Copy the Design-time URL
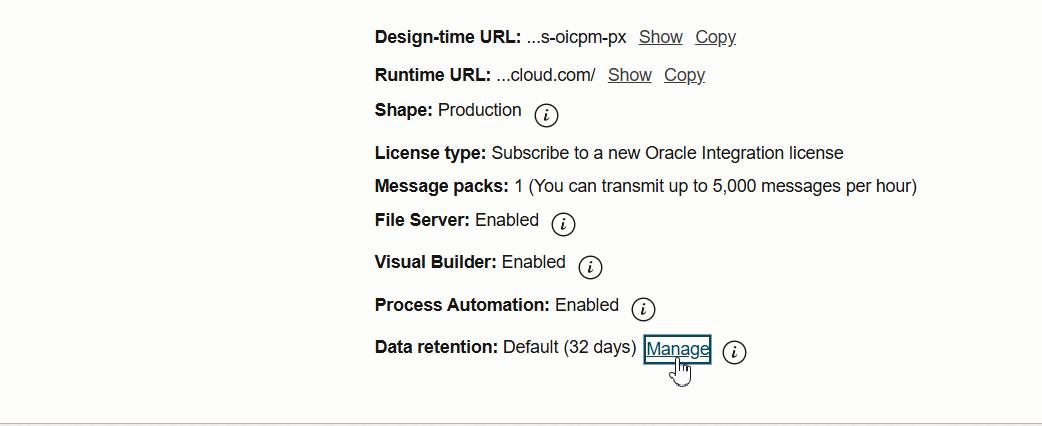Image resolution: width=1042 pixels, height=426 pixels. (716, 37)
